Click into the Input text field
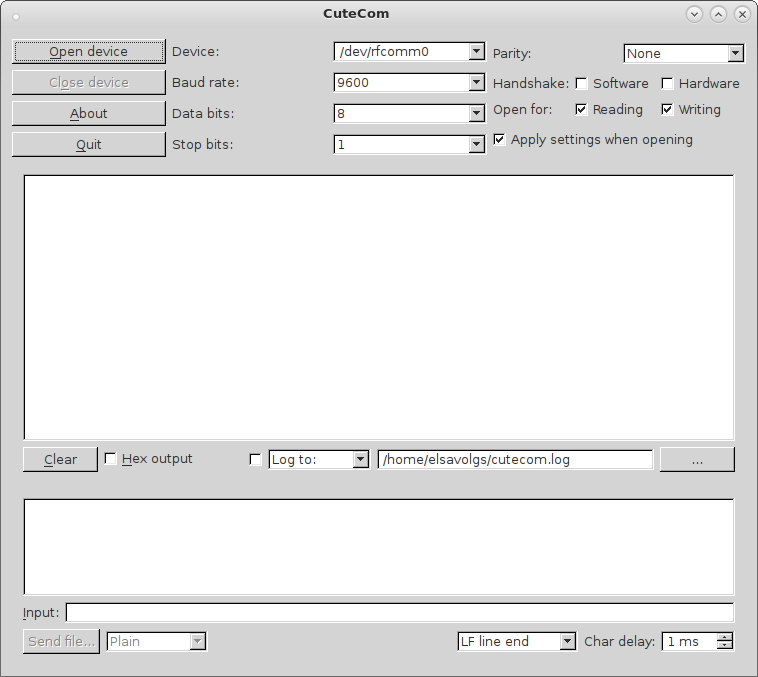The height and width of the screenshot is (677, 758). (x=399, y=612)
